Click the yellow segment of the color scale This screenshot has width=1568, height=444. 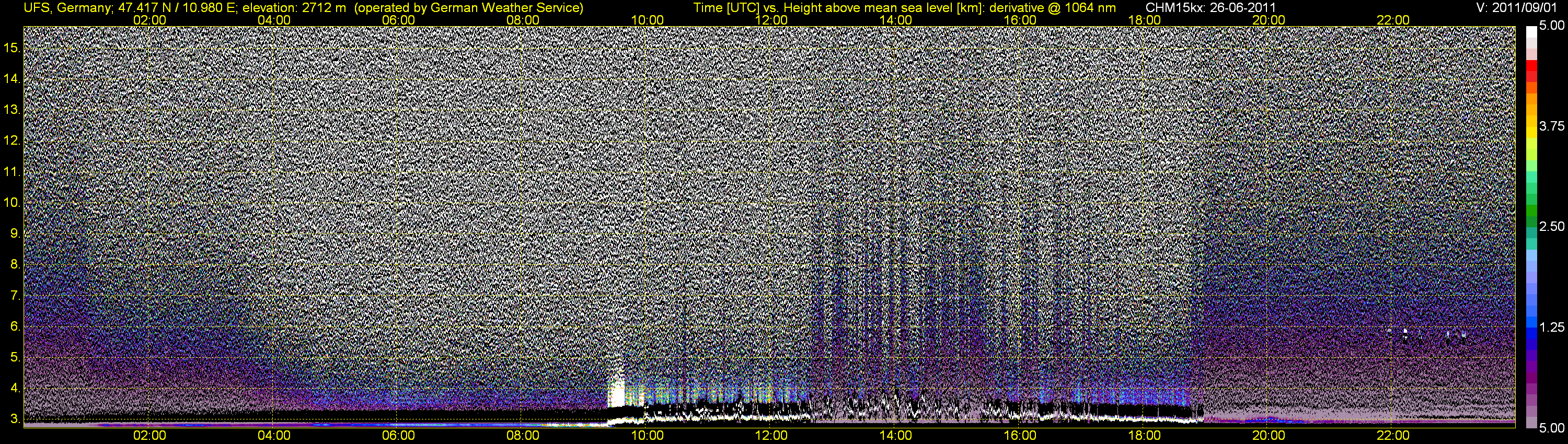[1531, 133]
